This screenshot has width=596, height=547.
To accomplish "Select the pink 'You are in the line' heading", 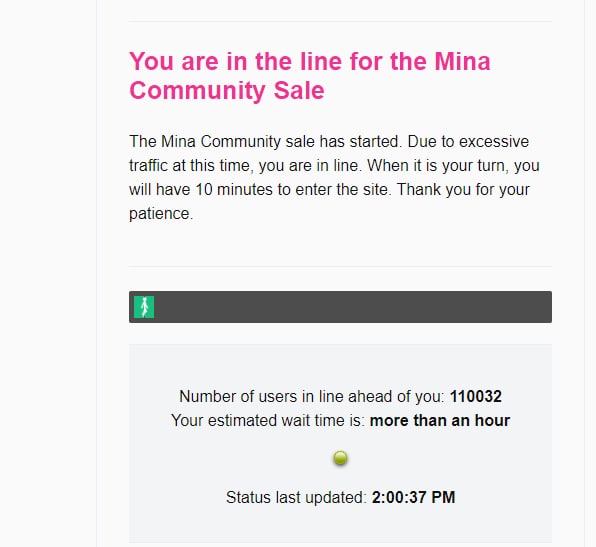I will [310, 75].
